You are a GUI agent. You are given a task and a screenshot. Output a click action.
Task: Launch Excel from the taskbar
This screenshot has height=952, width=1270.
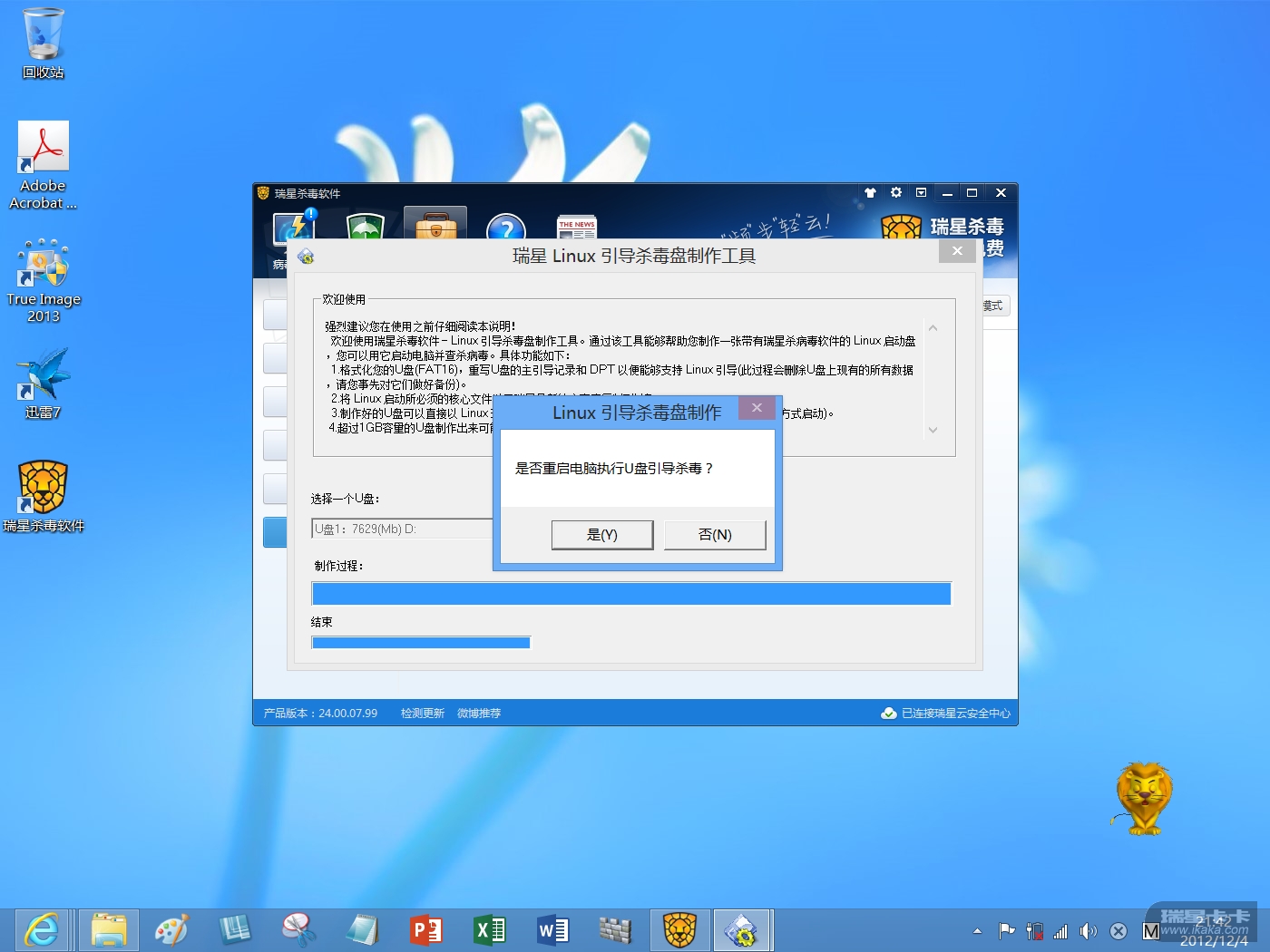point(489,930)
